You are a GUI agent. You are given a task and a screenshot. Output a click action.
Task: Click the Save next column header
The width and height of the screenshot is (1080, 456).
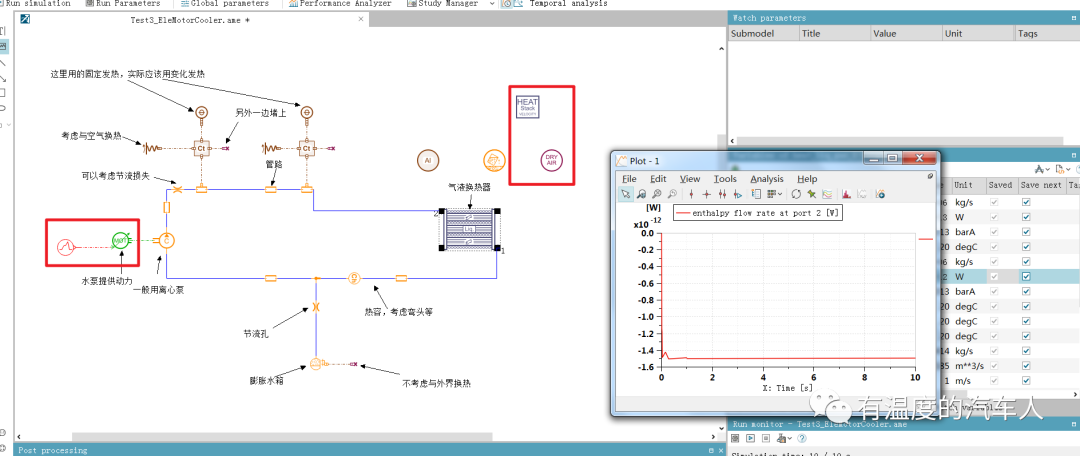pos(1041,185)
